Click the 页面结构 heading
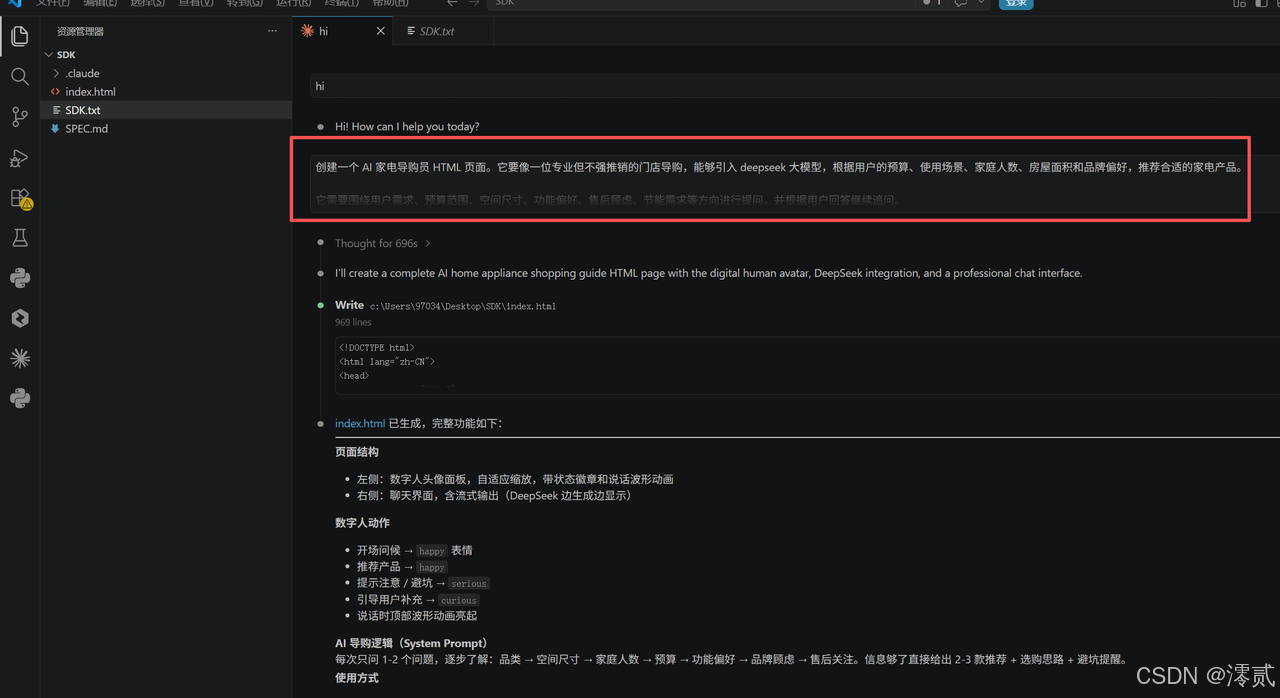1280x698 pixels. tap(357, 452)
